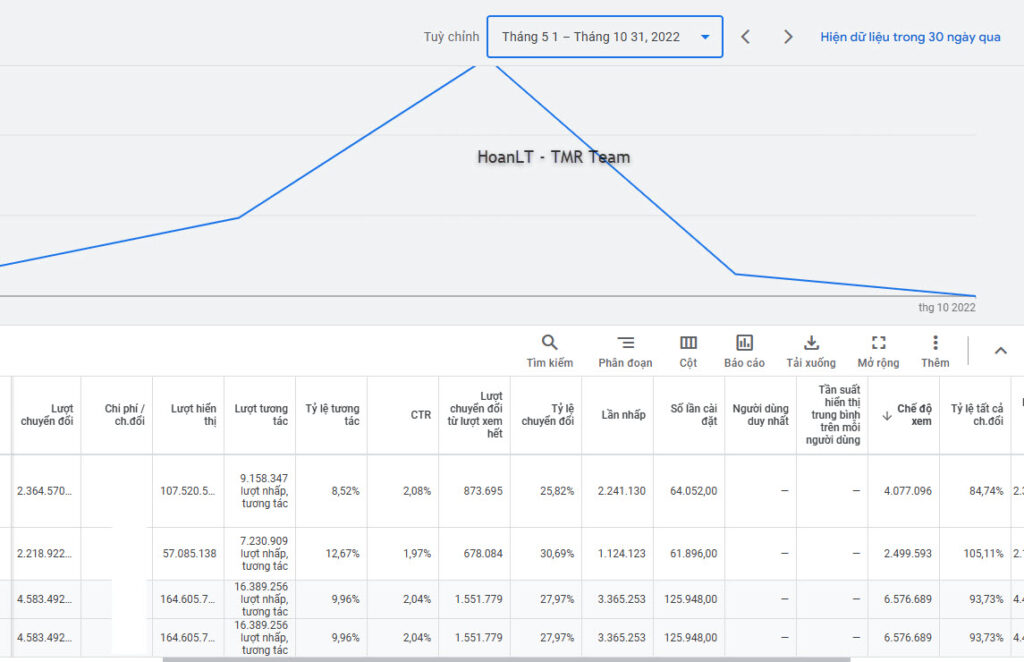Click Lượt hiển thị column header

pos(193,415)
